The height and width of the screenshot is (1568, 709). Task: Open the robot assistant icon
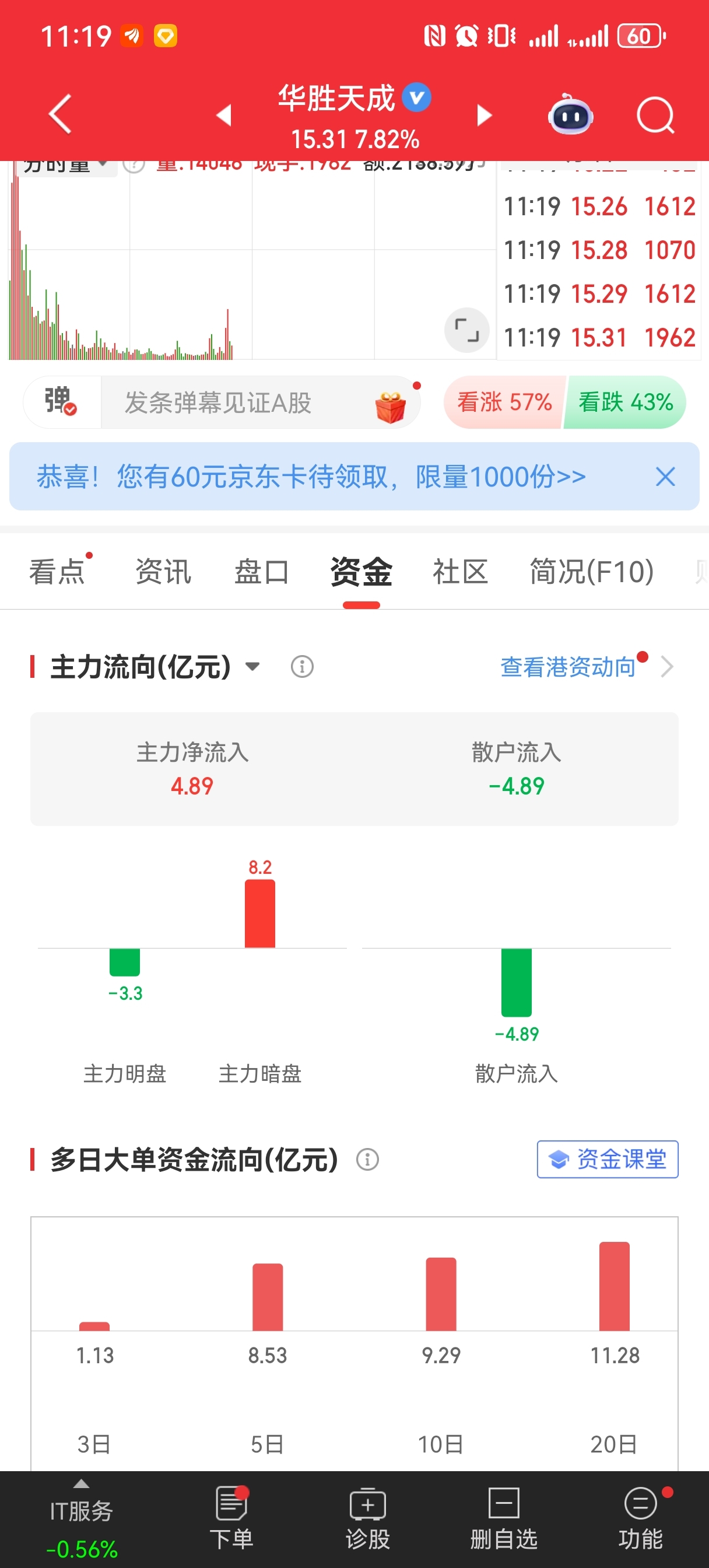(570, 114)
